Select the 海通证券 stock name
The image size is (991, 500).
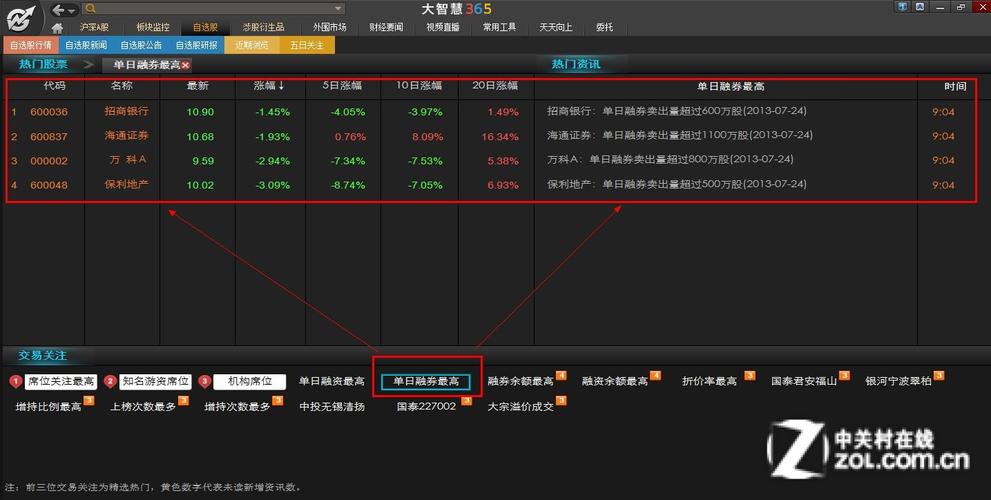126,136
